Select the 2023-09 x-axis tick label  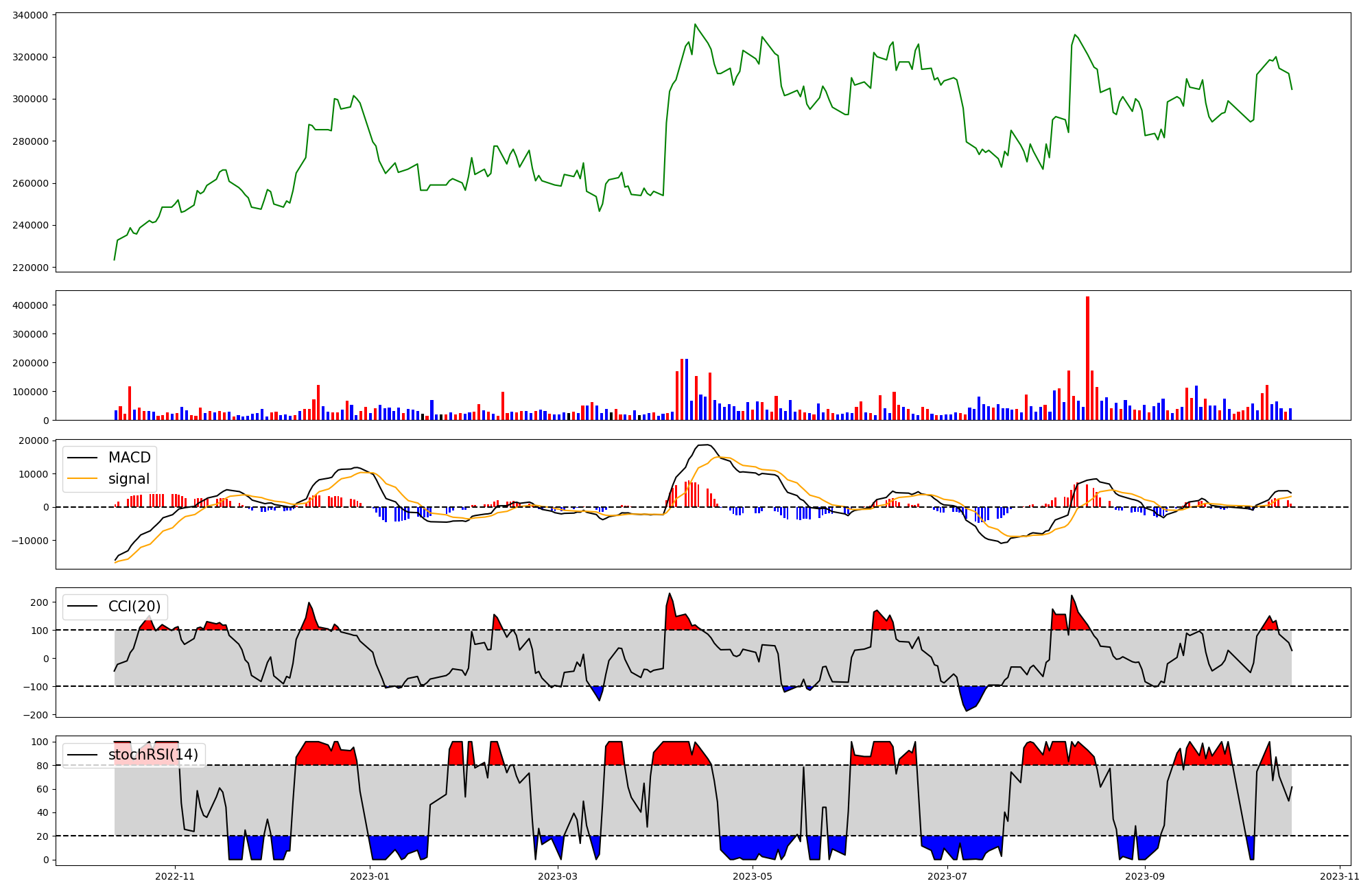(x=1145, y=876)
